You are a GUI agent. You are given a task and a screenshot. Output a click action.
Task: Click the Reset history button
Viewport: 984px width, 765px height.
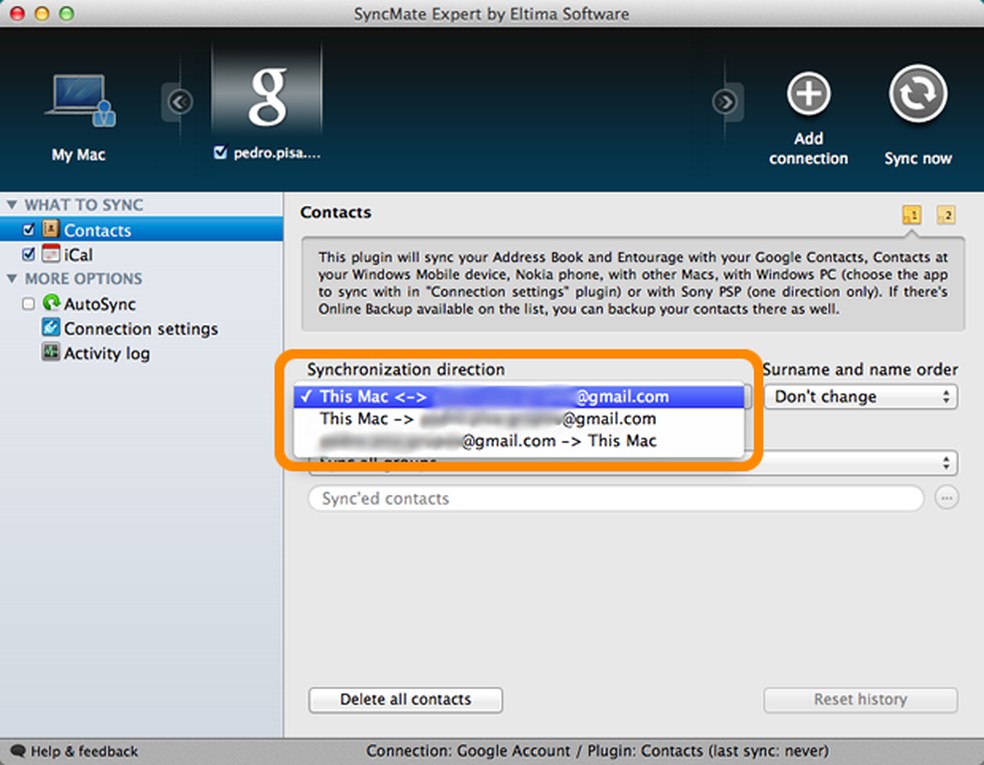860,700
